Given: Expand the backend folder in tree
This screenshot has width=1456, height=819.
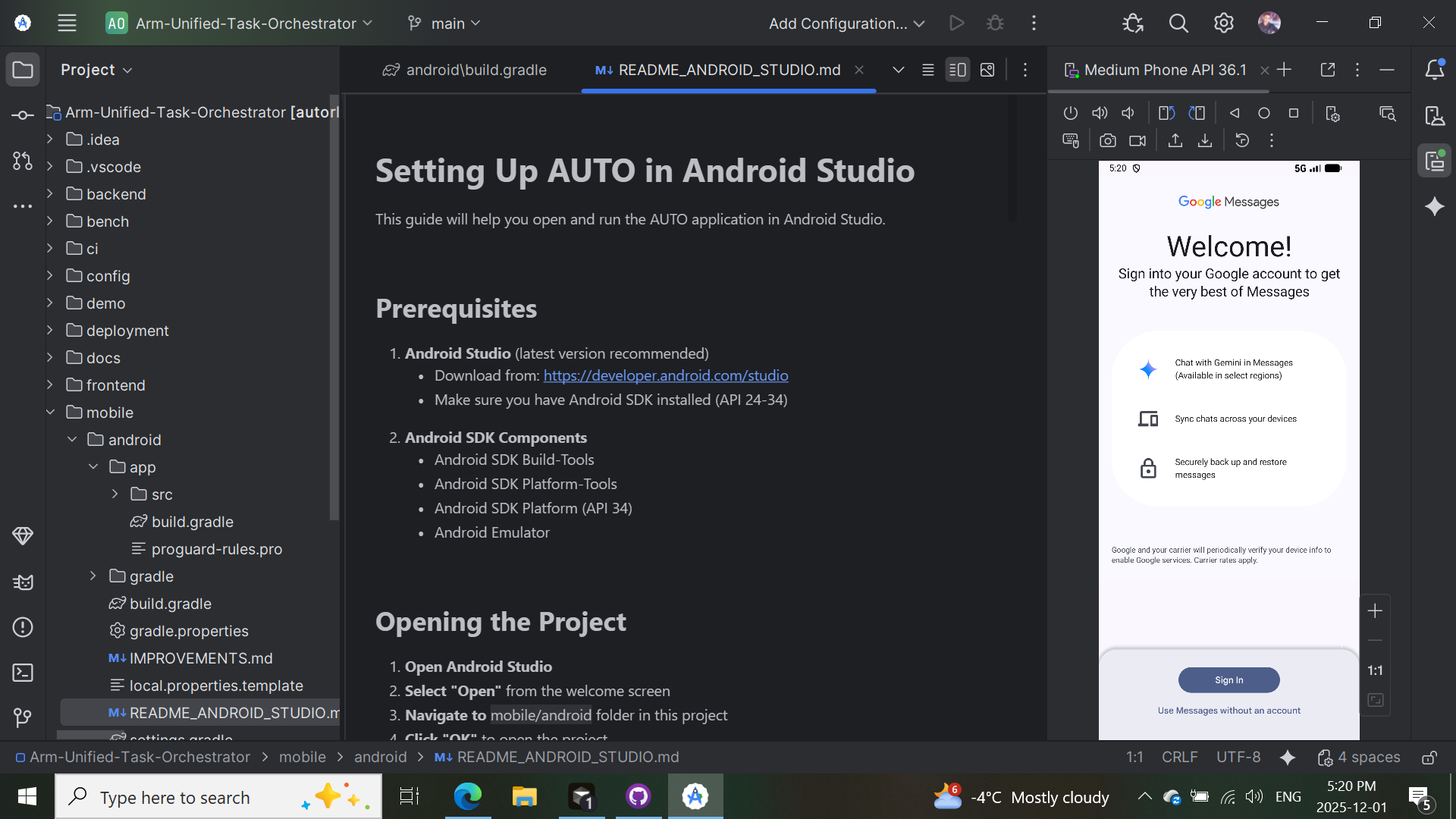Looking at the screenshot, I should tap(50, 194).
